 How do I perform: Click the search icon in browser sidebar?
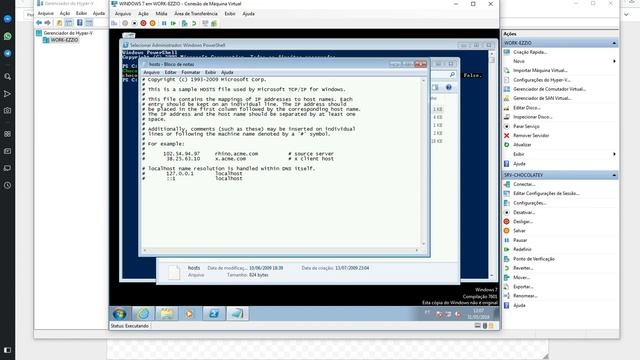pyautogui.click(x=7, y=76)
